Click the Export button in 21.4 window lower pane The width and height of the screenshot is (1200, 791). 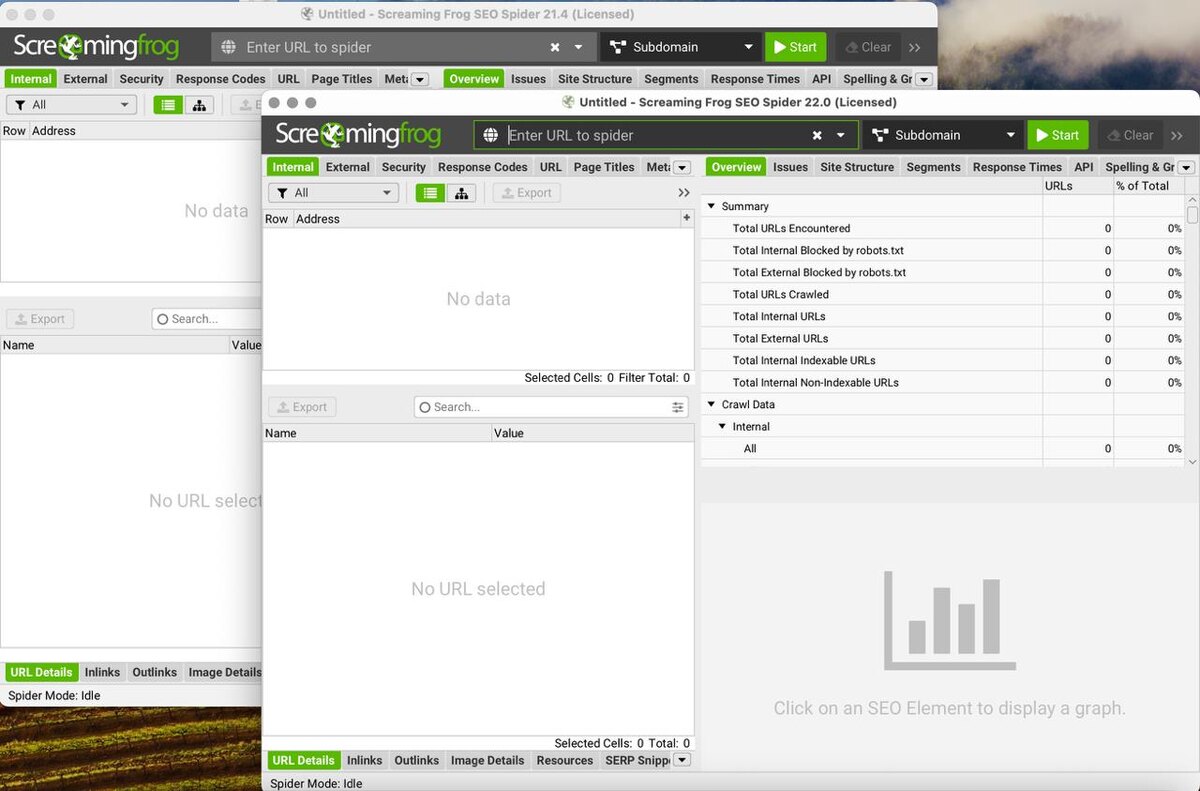[x=40, y=319]
